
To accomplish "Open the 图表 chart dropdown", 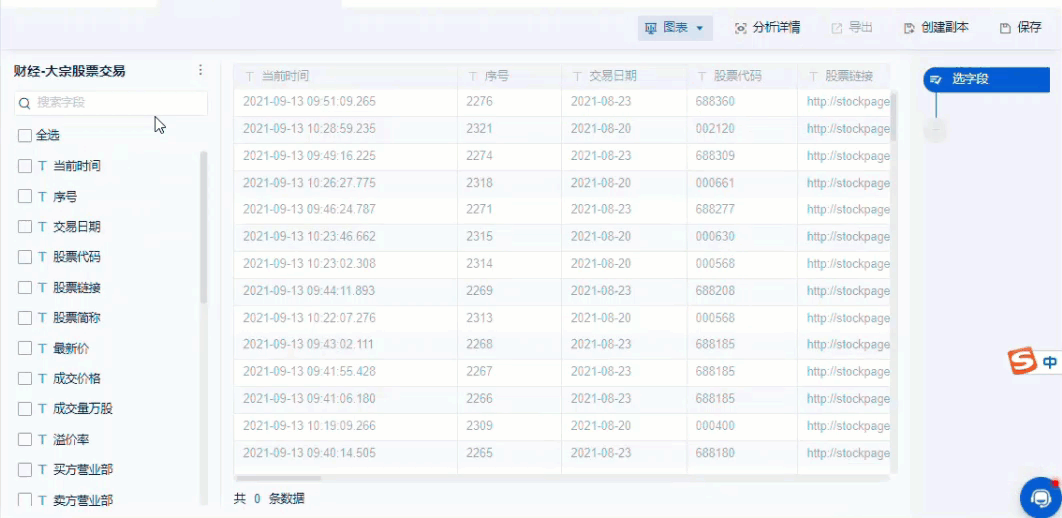I will coord(675,28).
